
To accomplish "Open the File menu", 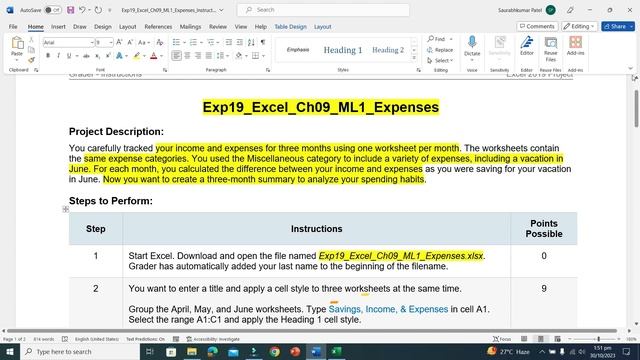I will [x=13, y=27].
